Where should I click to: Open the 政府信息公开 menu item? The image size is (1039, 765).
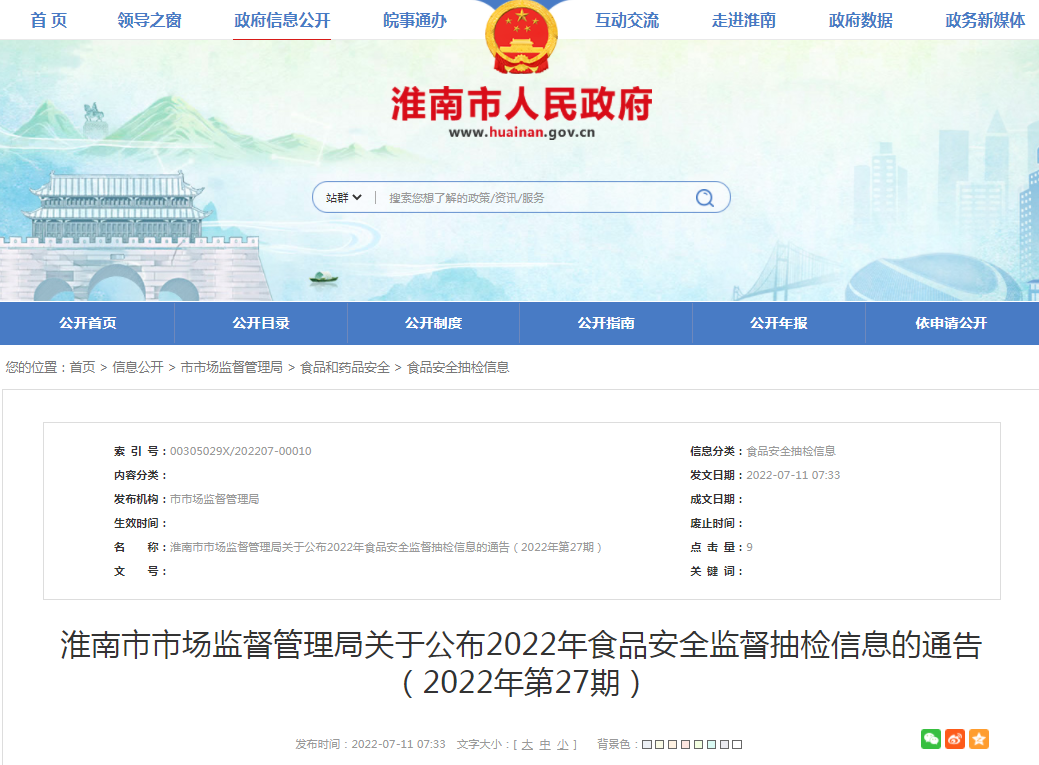coord(282,20)
